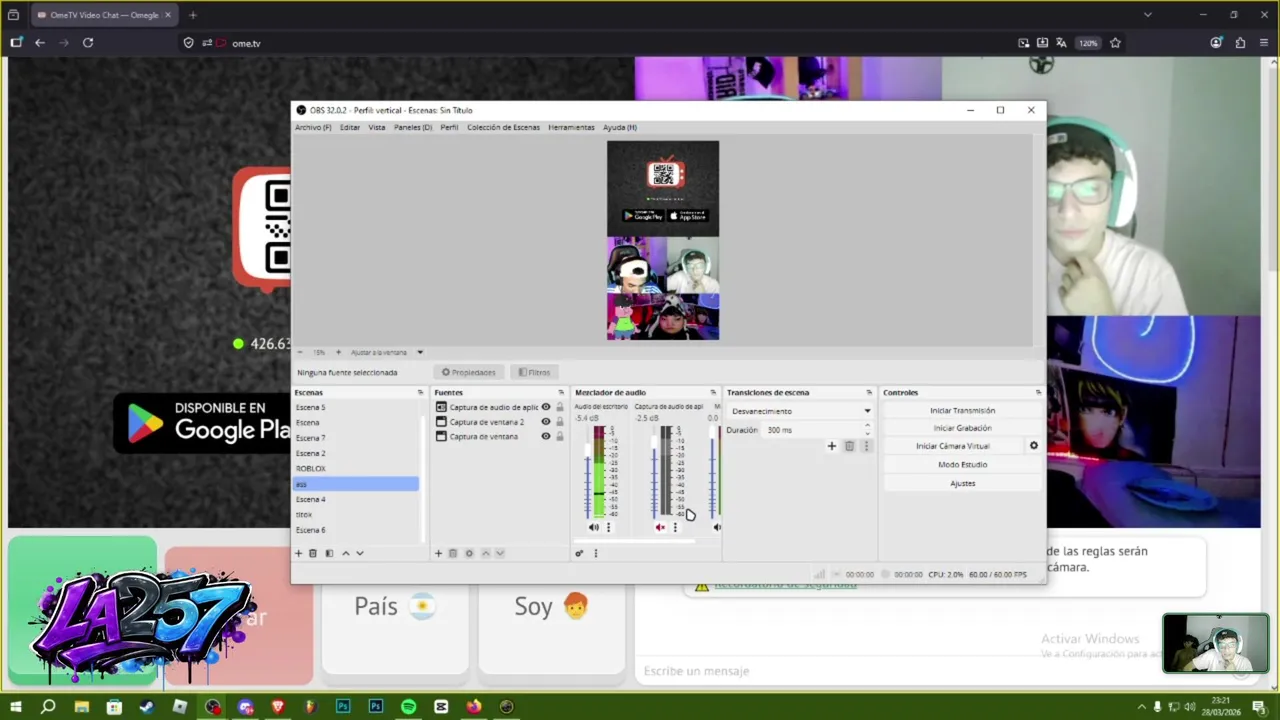Hide the Captura de audio de aplic source
Screen dimensions: 1280x720
546,407
